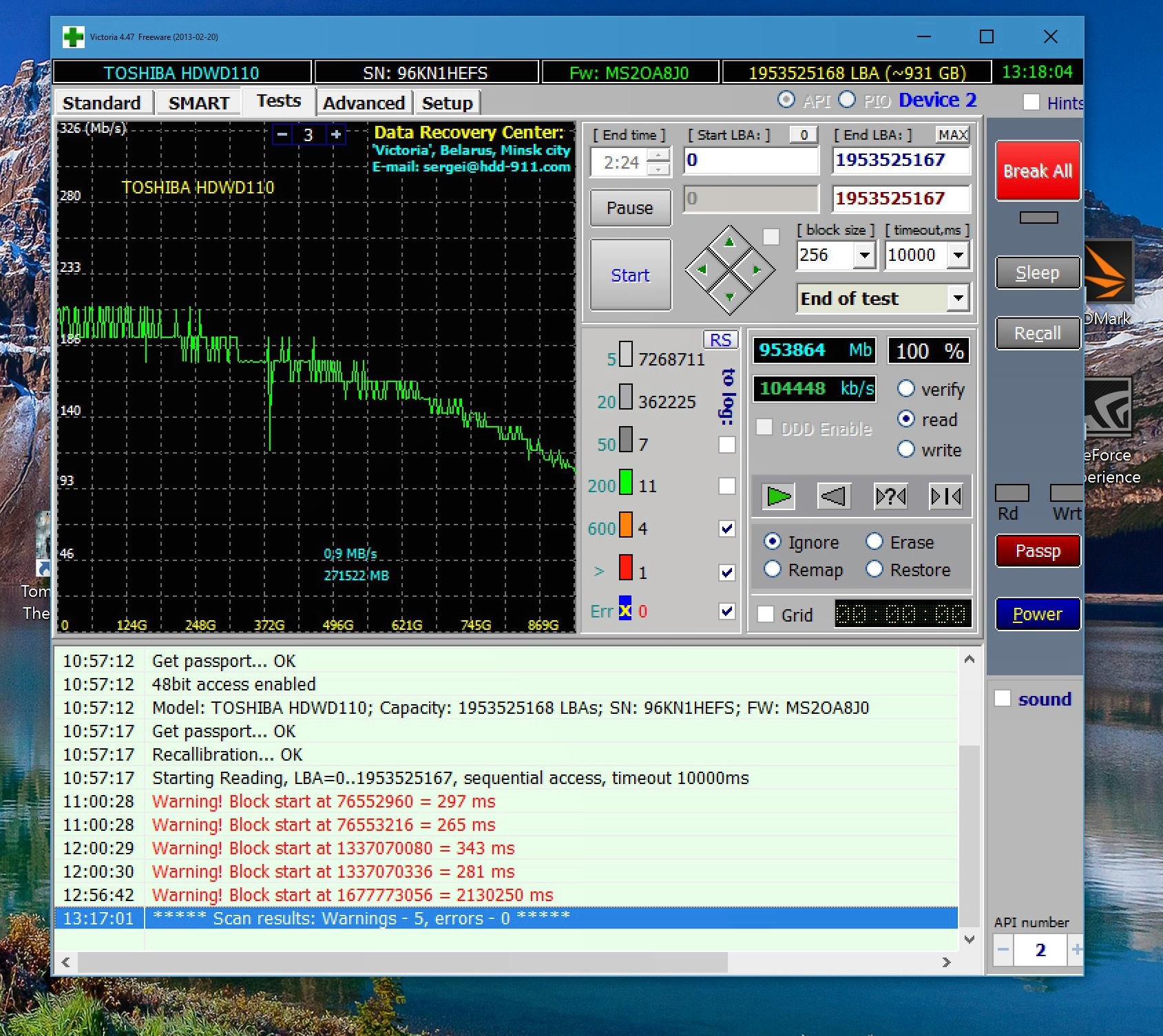Select the Remap action option
Screen dimensions: 1163x1036
point(773,569)
